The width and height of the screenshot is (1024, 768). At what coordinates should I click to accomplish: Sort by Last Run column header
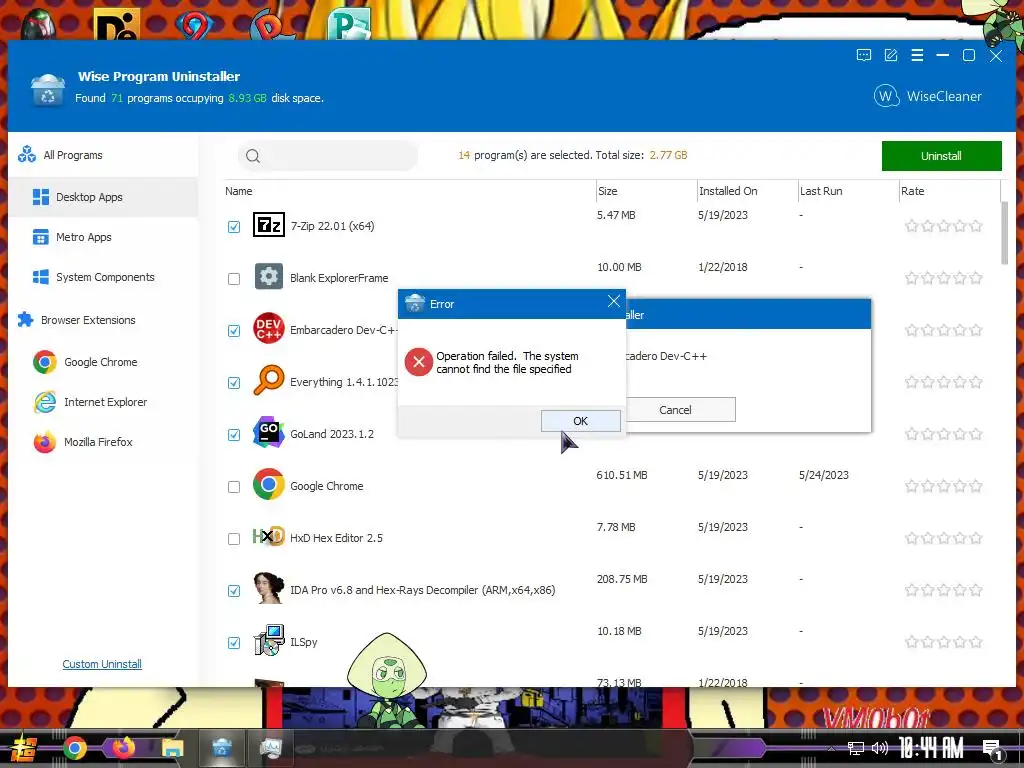[x=821, y=191]
